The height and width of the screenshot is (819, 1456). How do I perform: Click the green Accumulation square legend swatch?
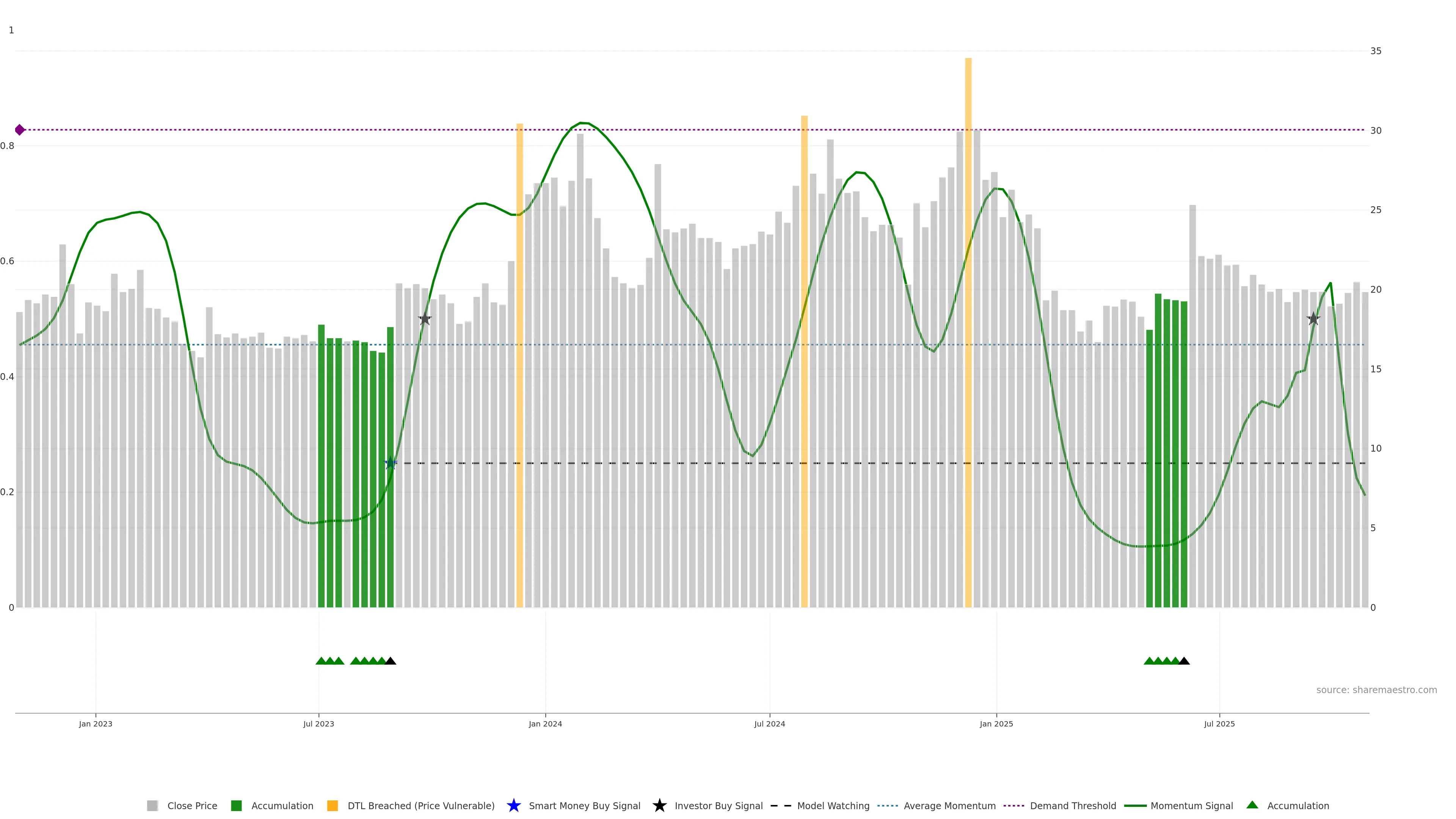[x=236, y=806]
